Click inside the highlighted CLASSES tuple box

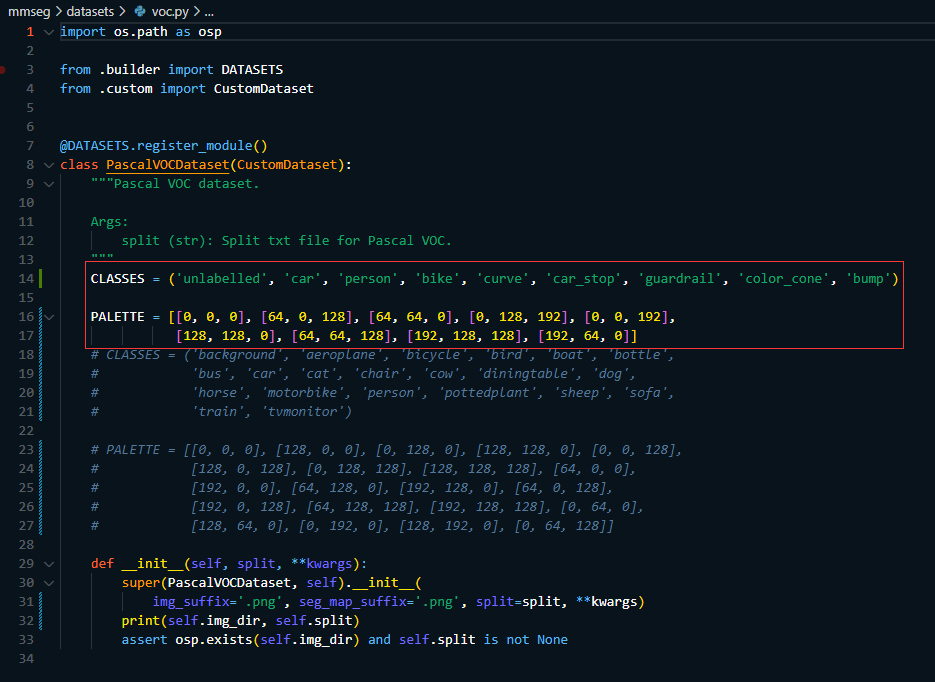(400, 278)
